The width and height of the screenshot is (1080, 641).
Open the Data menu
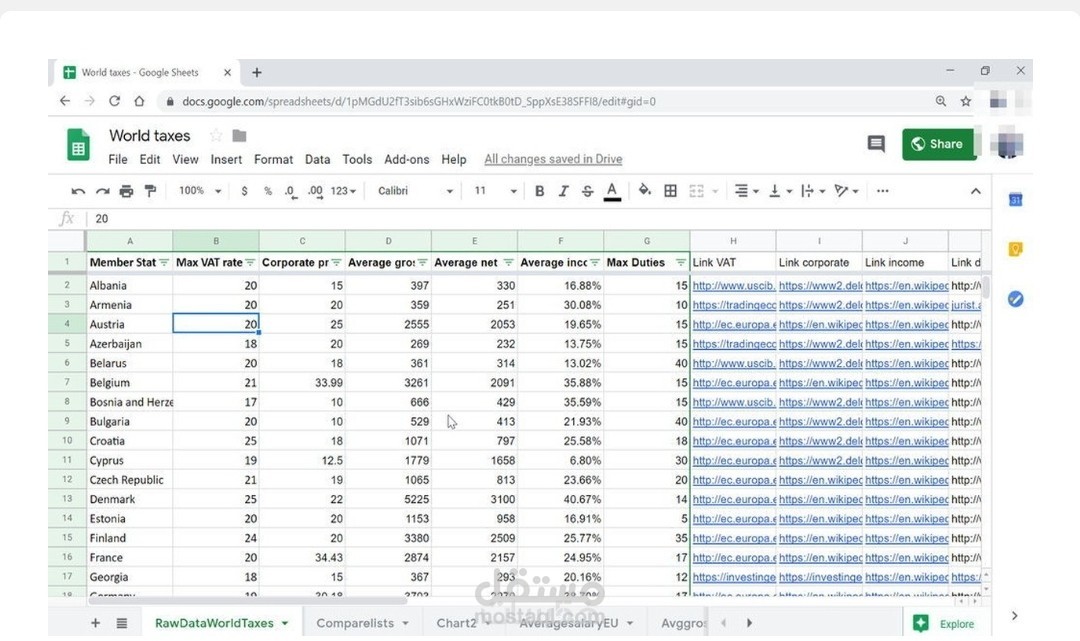(x=318, y=159)
